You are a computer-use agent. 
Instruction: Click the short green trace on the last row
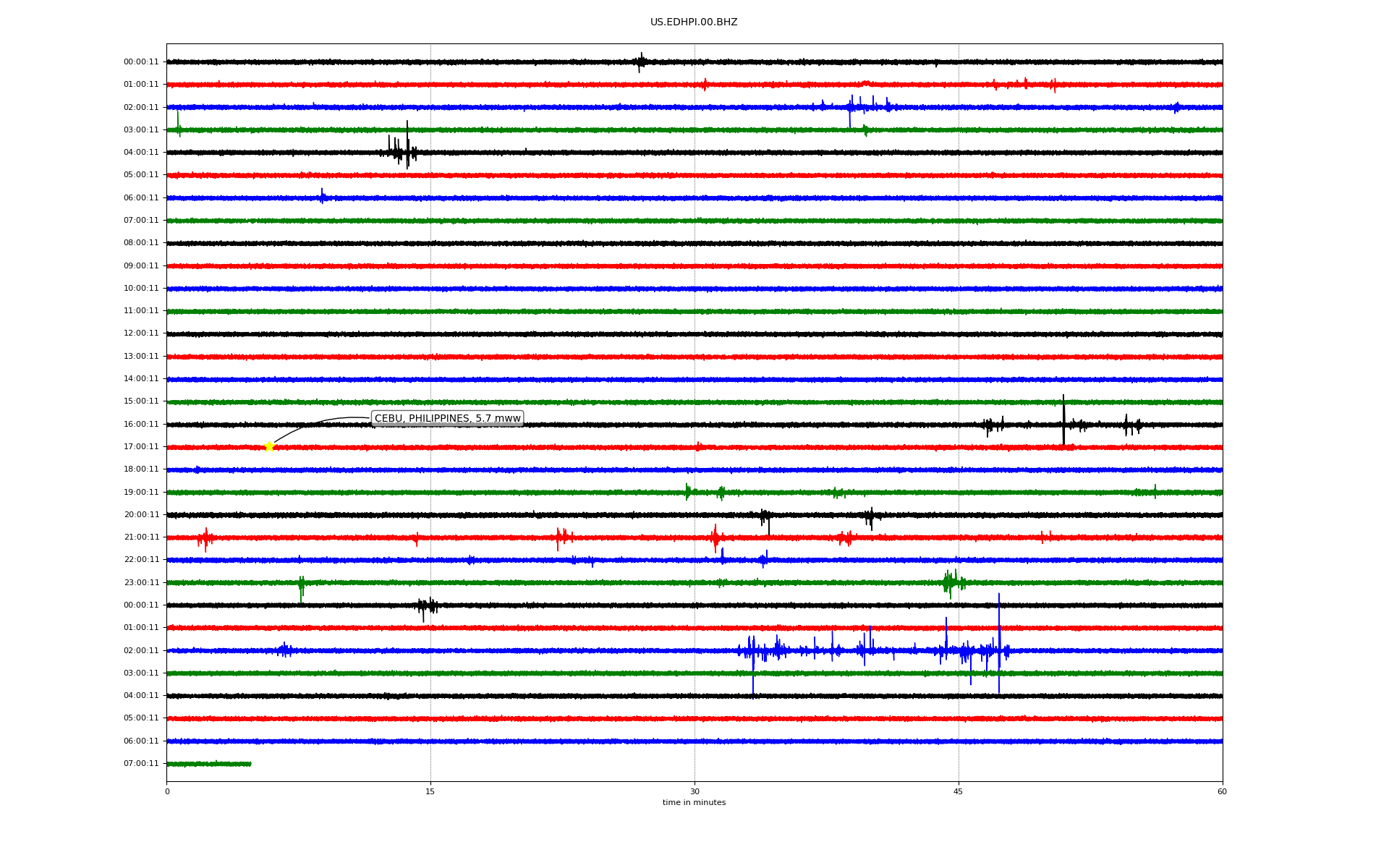(x=208, y=764)
